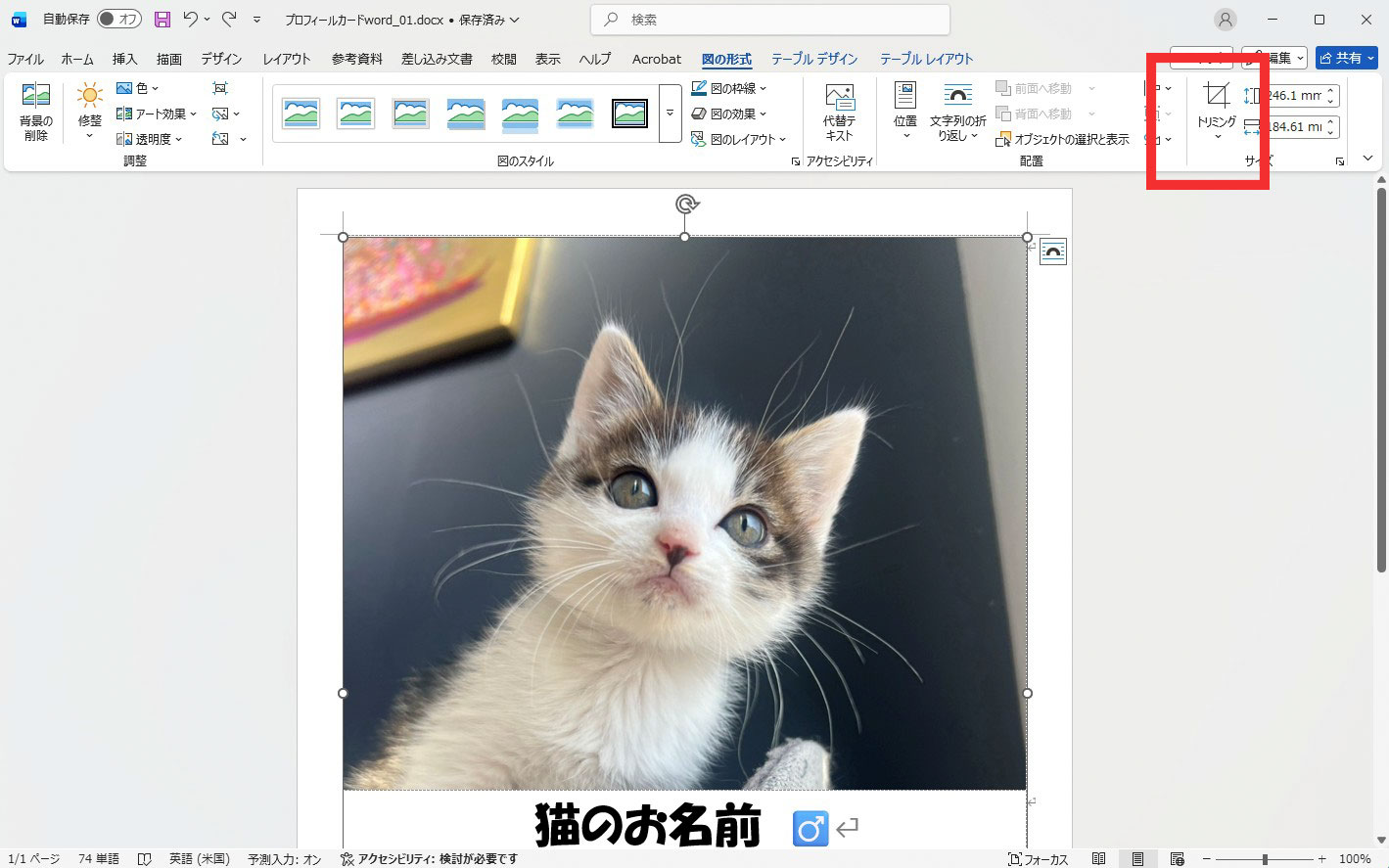Toggle predictive text (予測入力) in status bar

(x=284, y=859)
